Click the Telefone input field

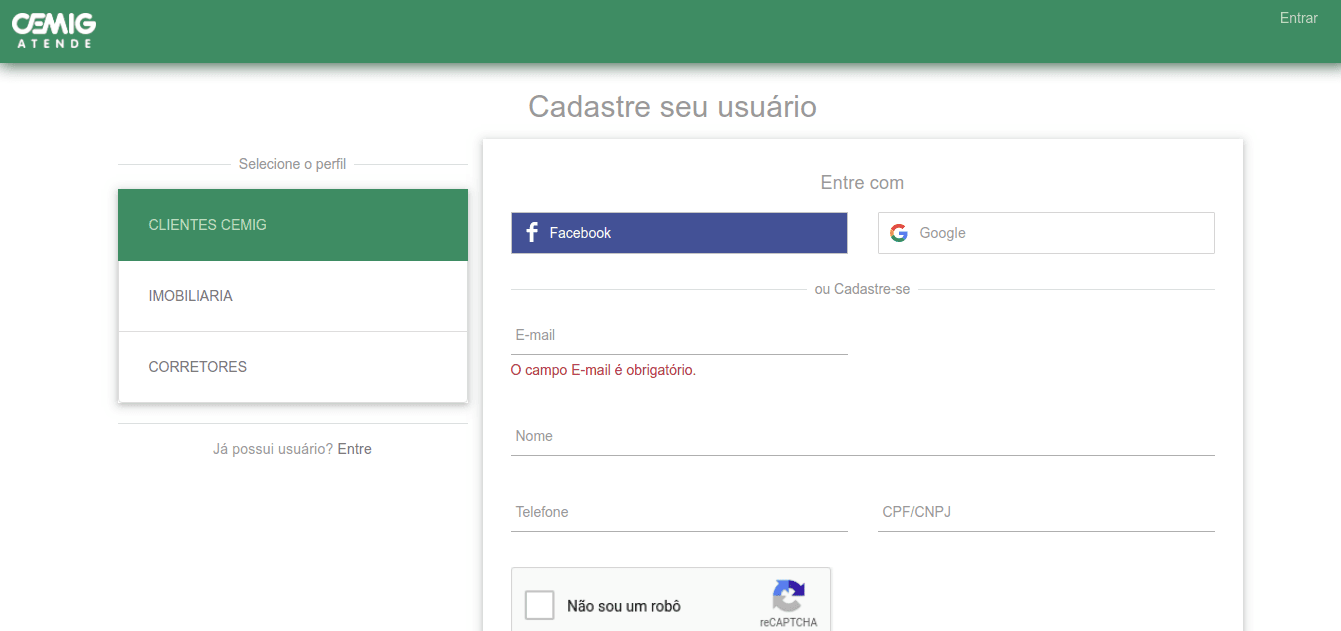click(x=679, y=512)
